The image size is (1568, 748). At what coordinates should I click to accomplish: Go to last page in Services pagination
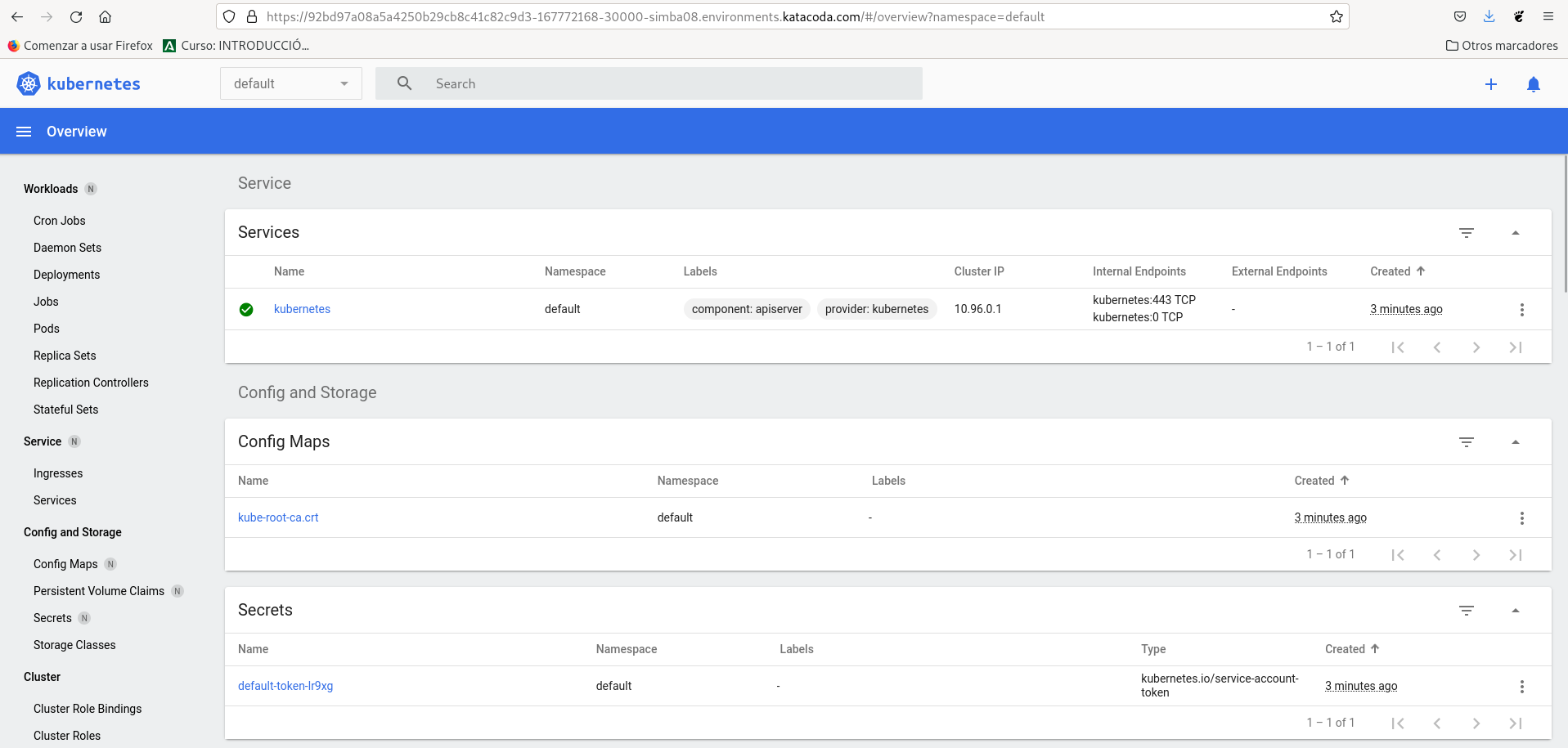click(x=1516, y=347)
